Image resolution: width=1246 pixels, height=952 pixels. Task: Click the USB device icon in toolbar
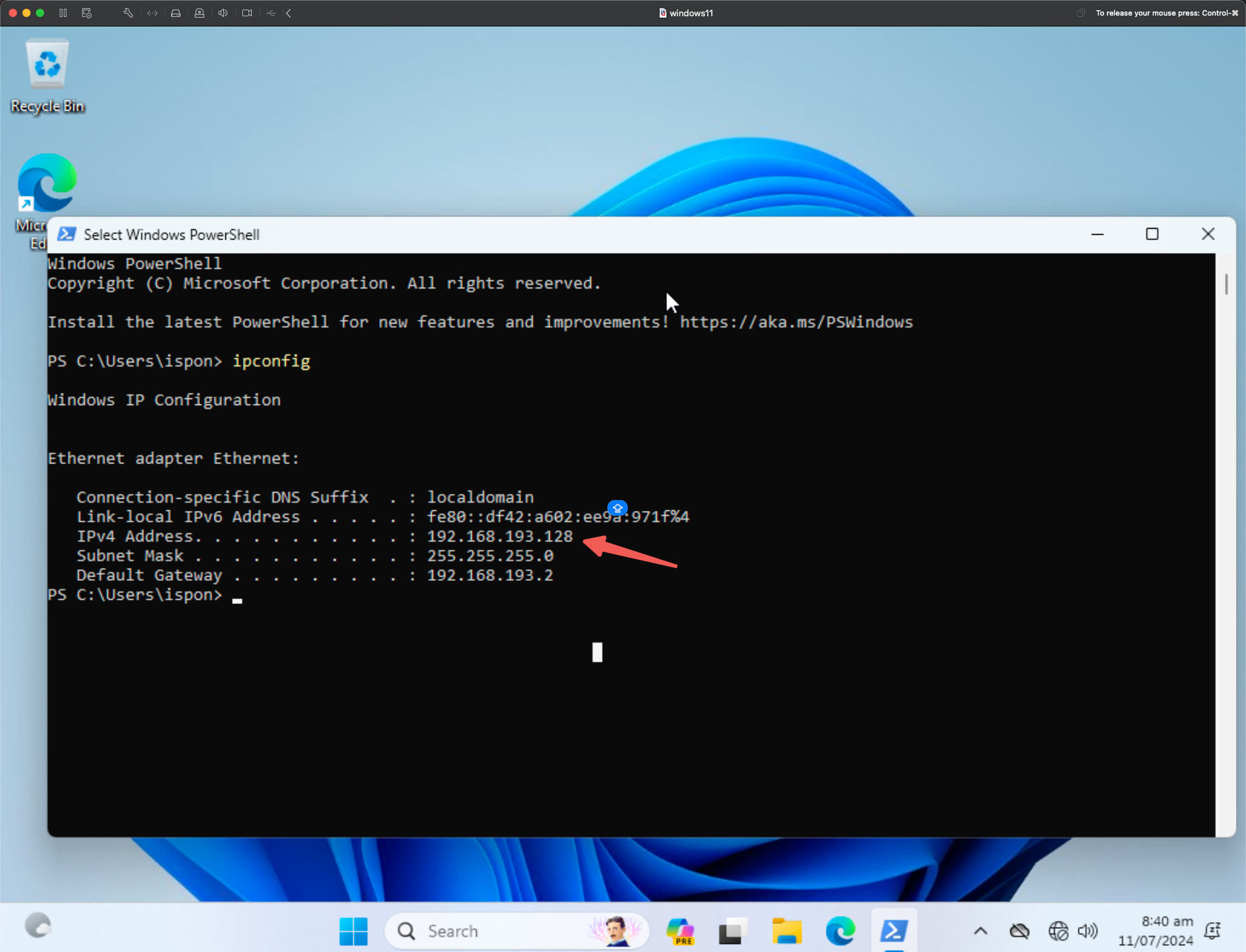pyautogui.click(x=271, y=13)
